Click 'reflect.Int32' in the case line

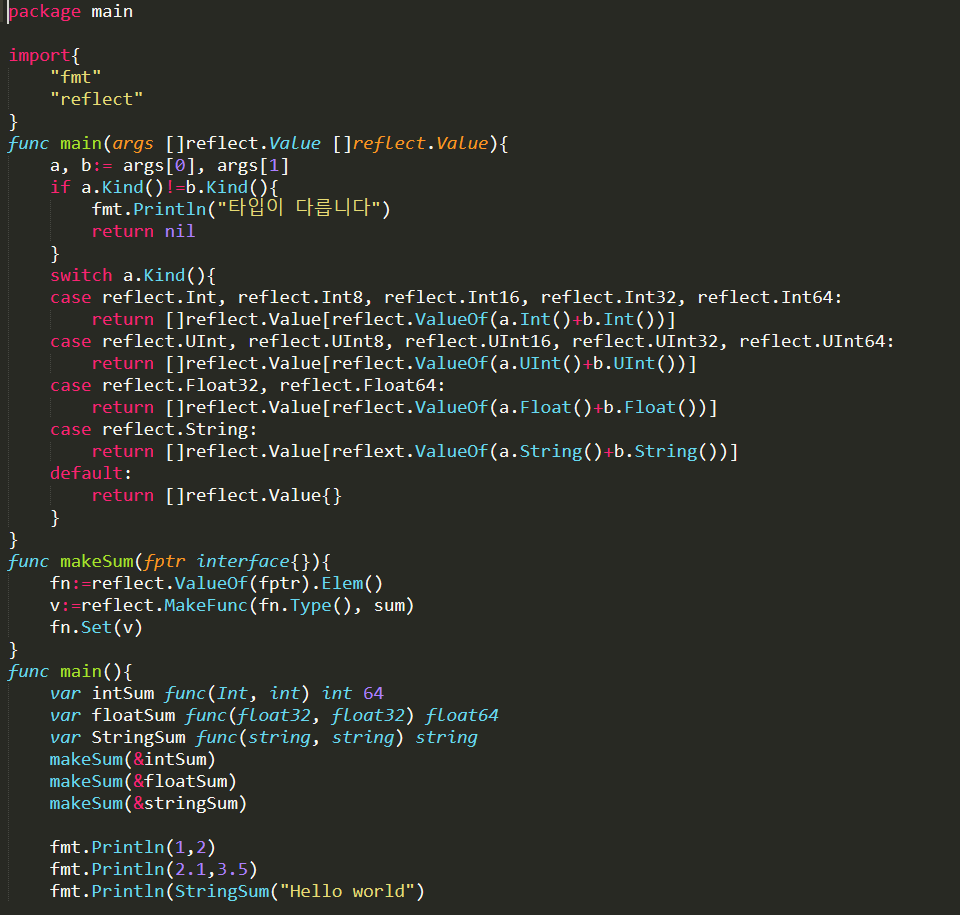tap(609, 298)
